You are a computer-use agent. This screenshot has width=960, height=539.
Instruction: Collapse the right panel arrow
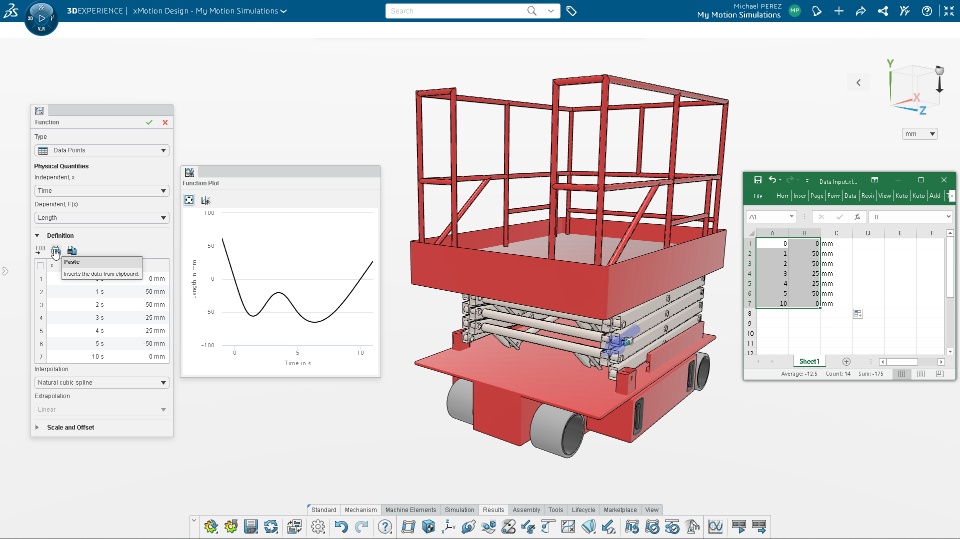[x=858, y=83]
